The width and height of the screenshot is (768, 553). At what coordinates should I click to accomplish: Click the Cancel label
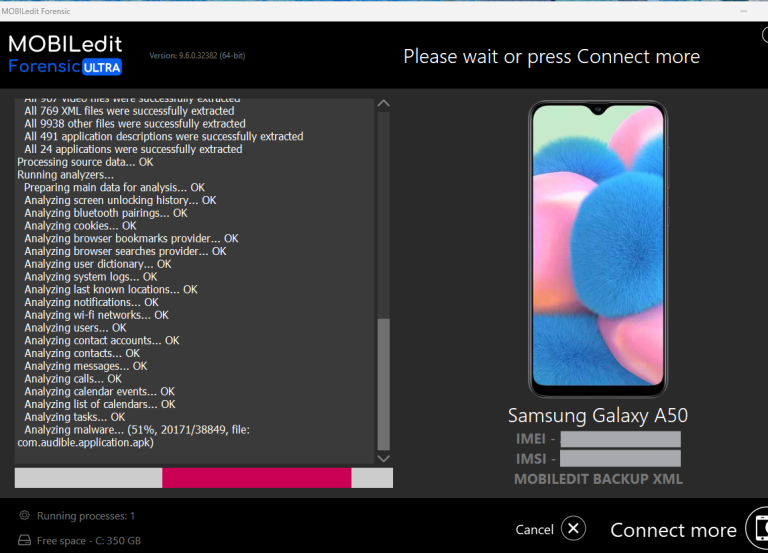534,529
